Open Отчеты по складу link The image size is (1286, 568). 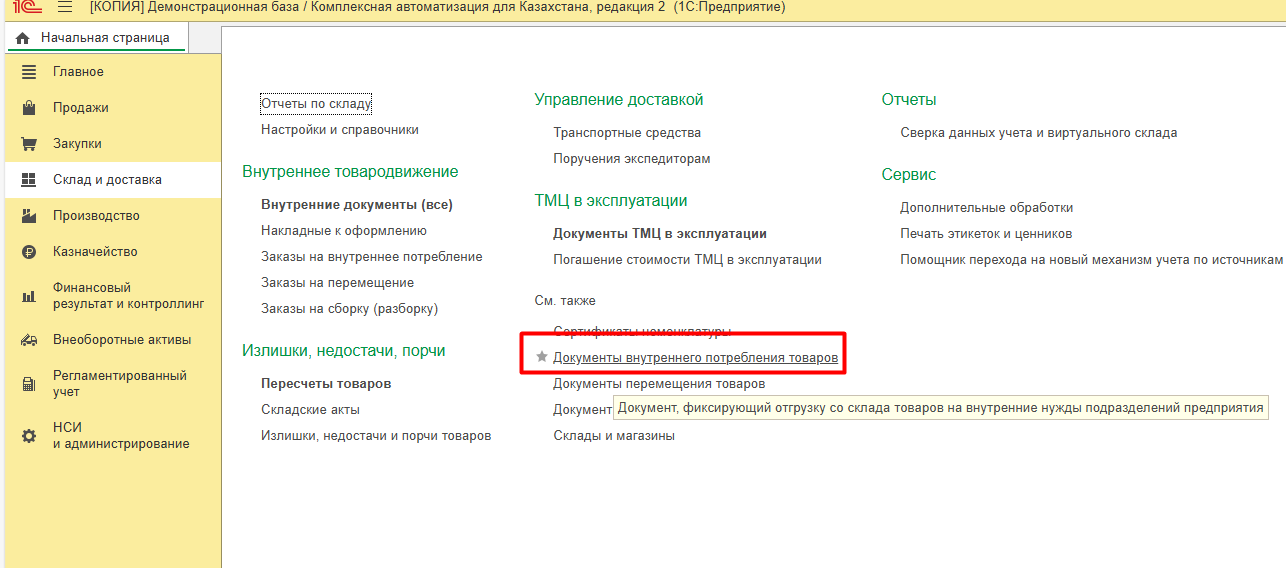[316, 103]
